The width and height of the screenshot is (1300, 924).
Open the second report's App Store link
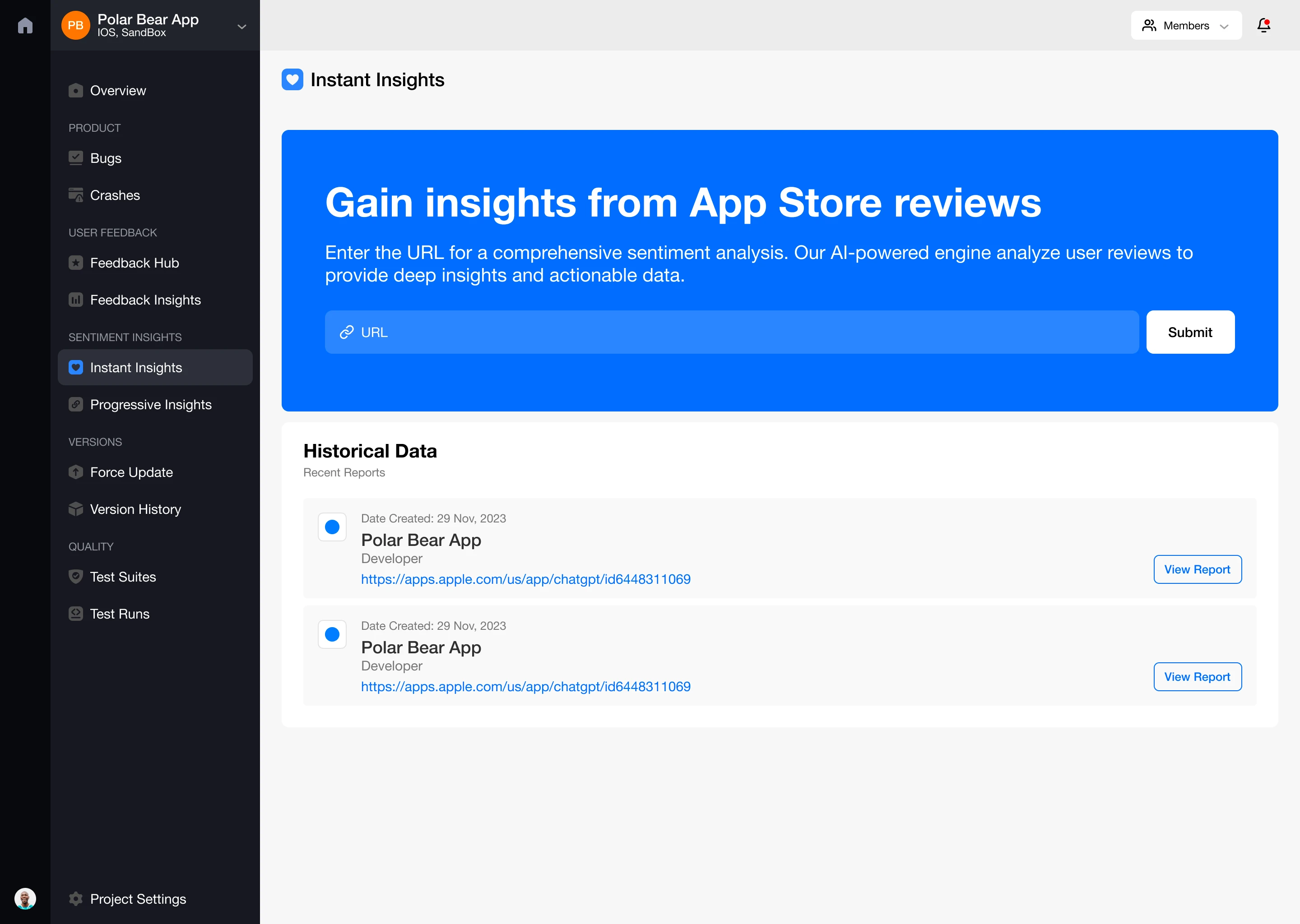pos(525,687)
